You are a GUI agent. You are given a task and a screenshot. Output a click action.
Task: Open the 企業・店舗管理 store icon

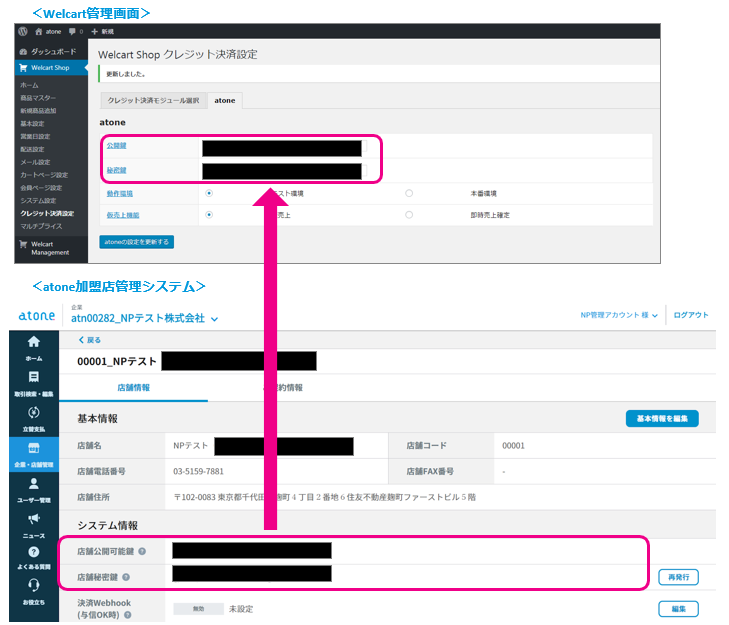coord(33,448)
